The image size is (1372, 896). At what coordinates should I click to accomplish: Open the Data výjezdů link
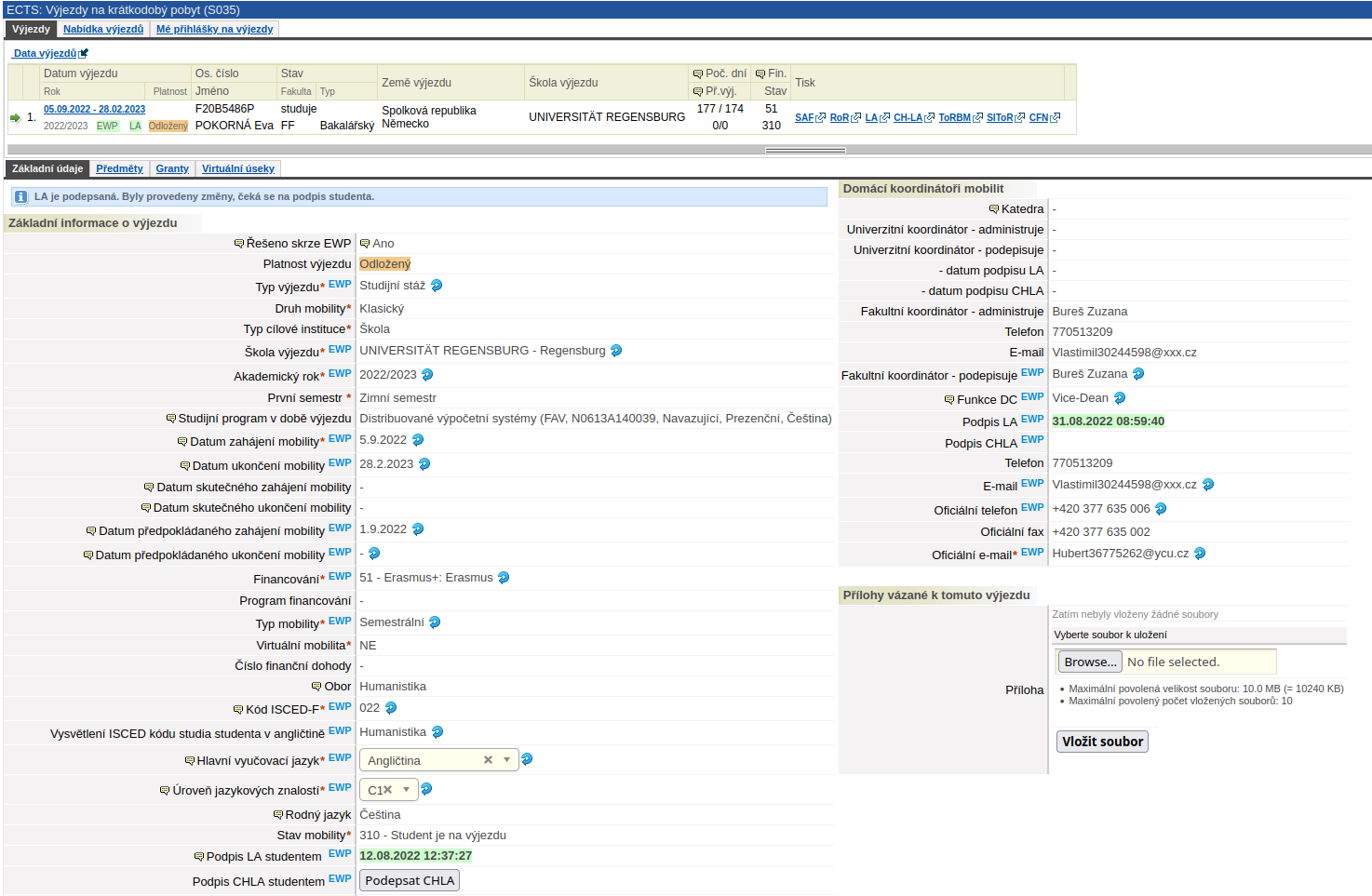click(45, 53)
